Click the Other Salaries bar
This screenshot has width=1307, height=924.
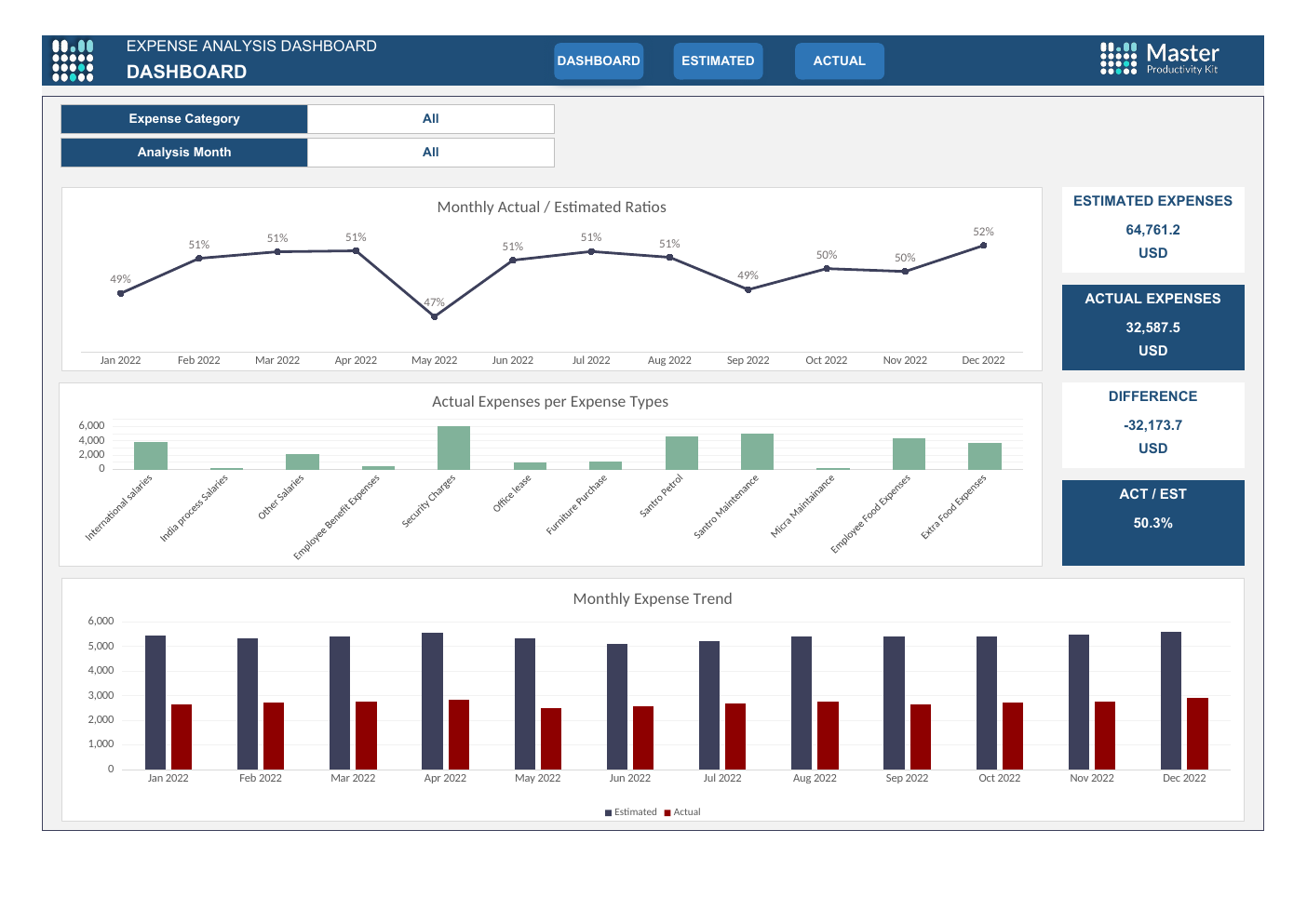tap(303, 462)
